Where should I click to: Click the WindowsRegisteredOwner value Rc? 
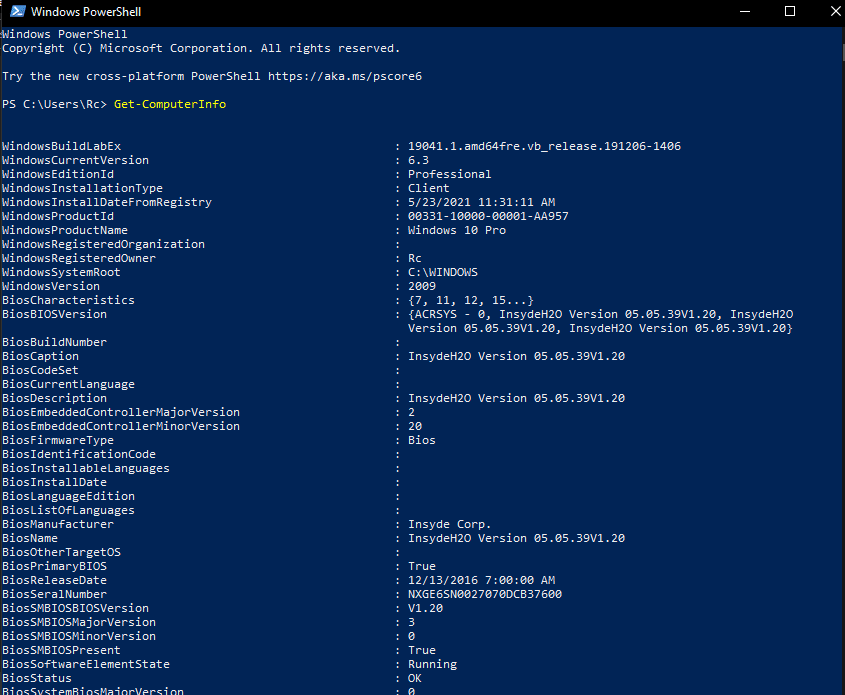pyautogui.click(x=414, y=258)
